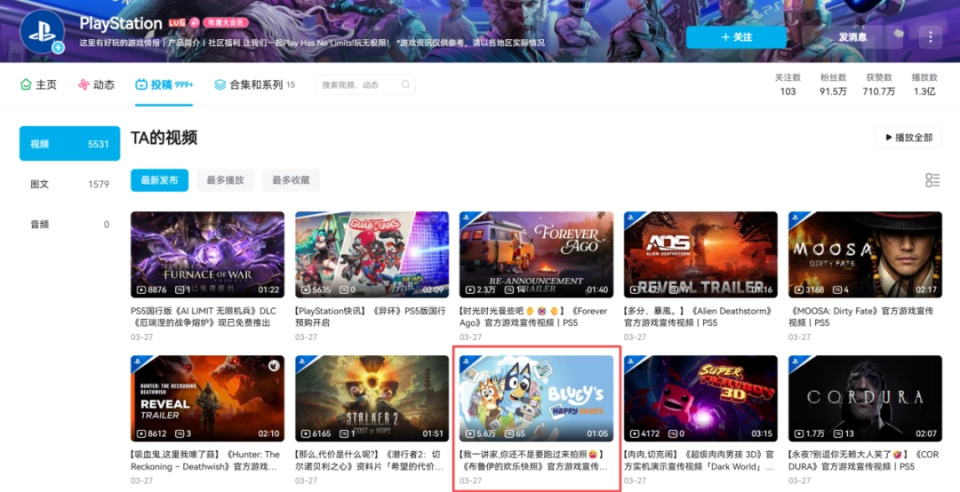The image size is (960, 492).
Task: Select the 音频 sidebar category
Action: (70, 225)
